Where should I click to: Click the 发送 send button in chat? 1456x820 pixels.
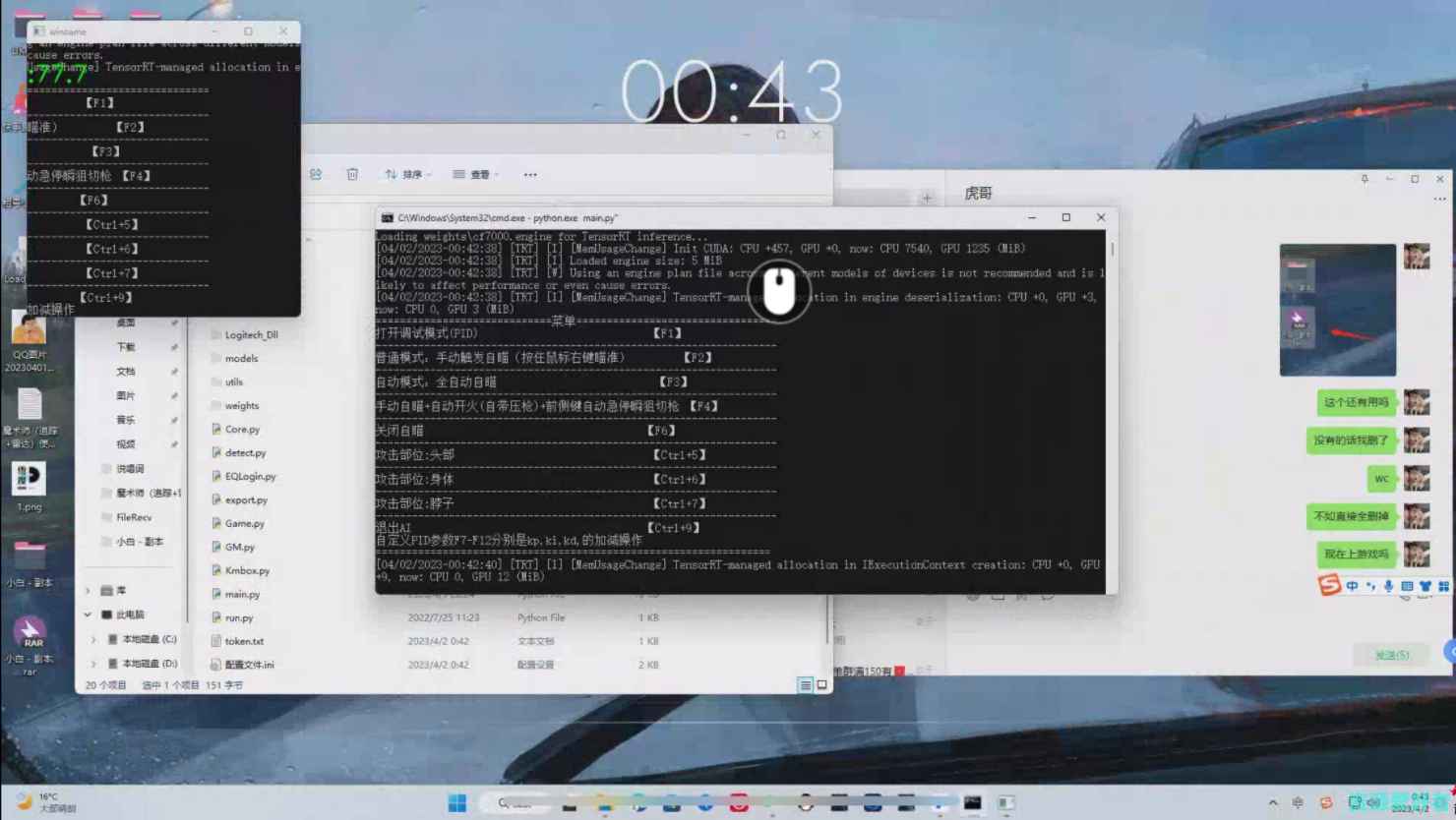(1392, 655)
